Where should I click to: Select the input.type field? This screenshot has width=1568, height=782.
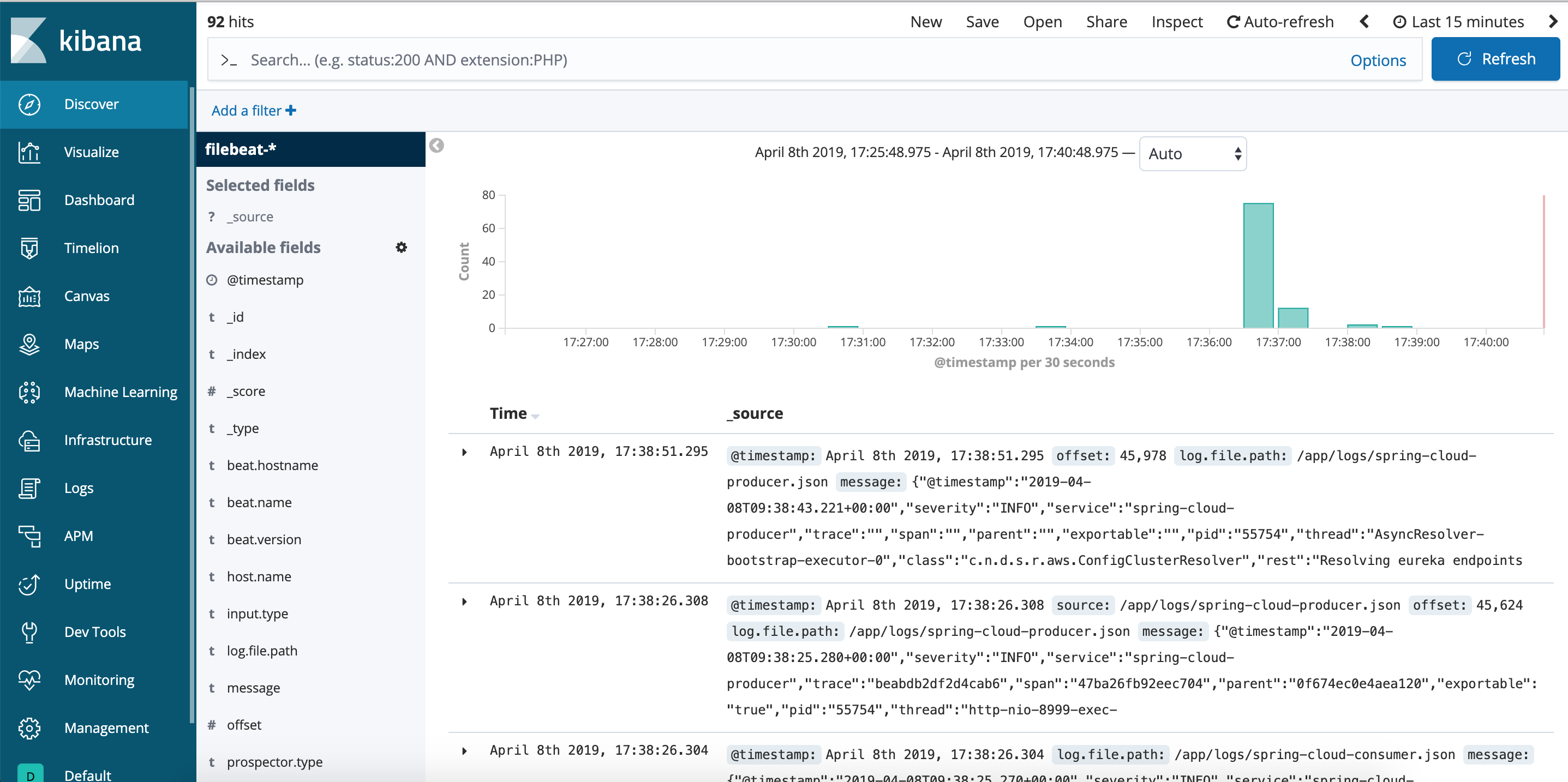[257, 614]
